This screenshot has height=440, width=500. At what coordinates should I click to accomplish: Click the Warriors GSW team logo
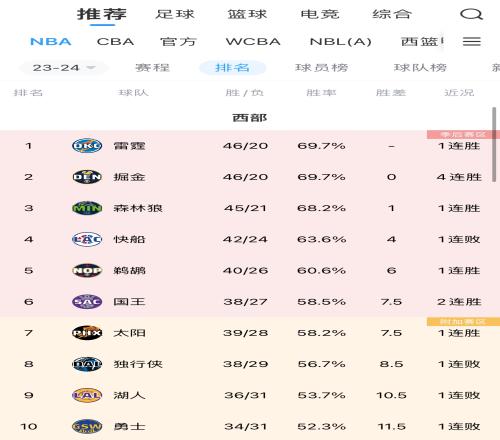click(87, 426)
